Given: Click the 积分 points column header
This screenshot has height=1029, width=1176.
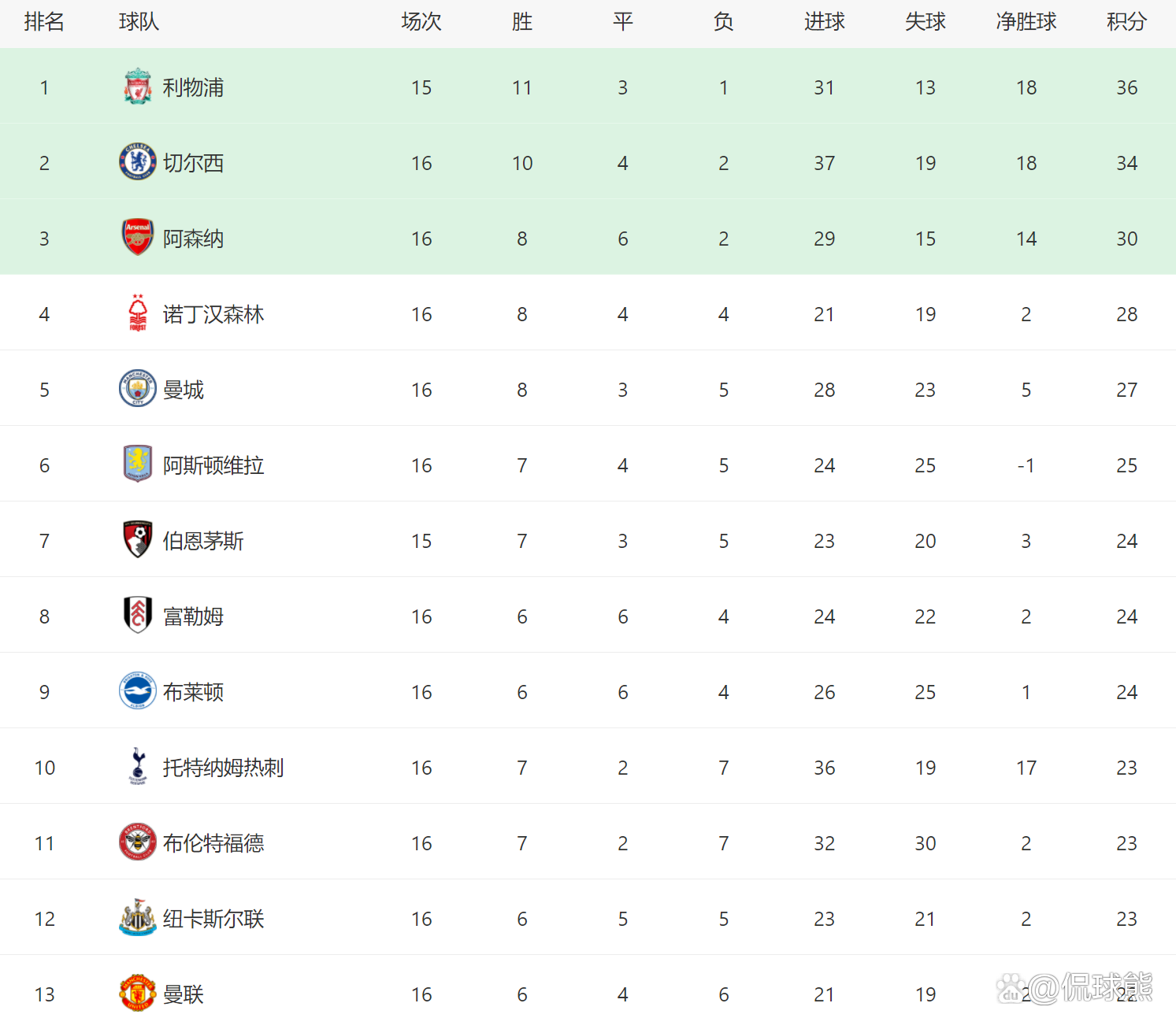Looking at the screenshot, I should (x=1126, y=22).
